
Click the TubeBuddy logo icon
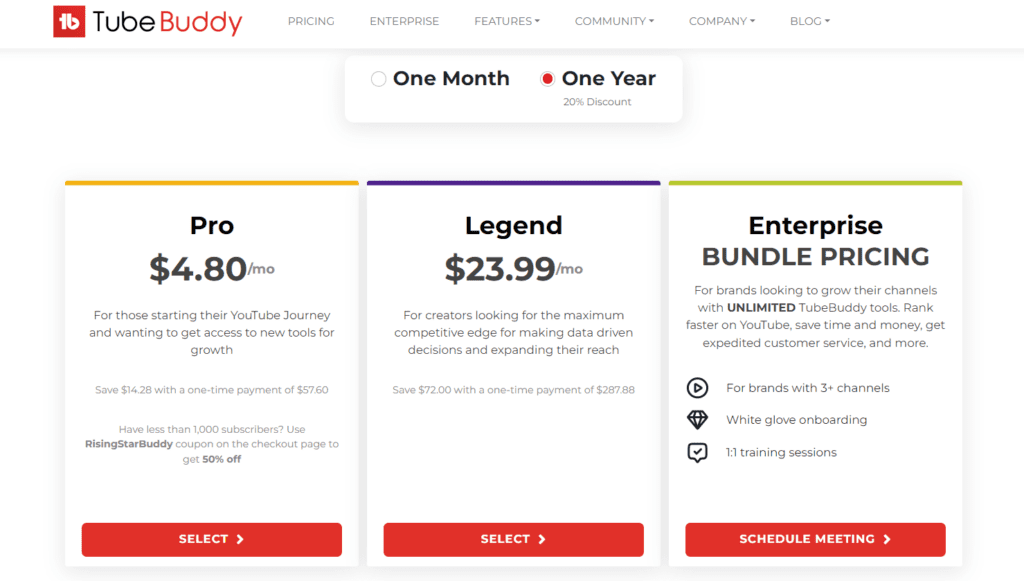69,21
